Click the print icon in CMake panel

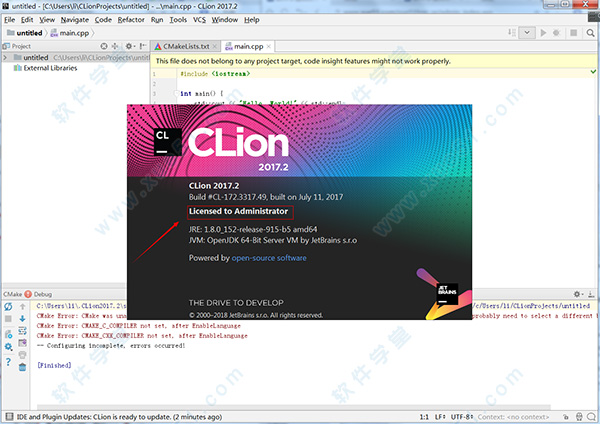click(23, 355)
